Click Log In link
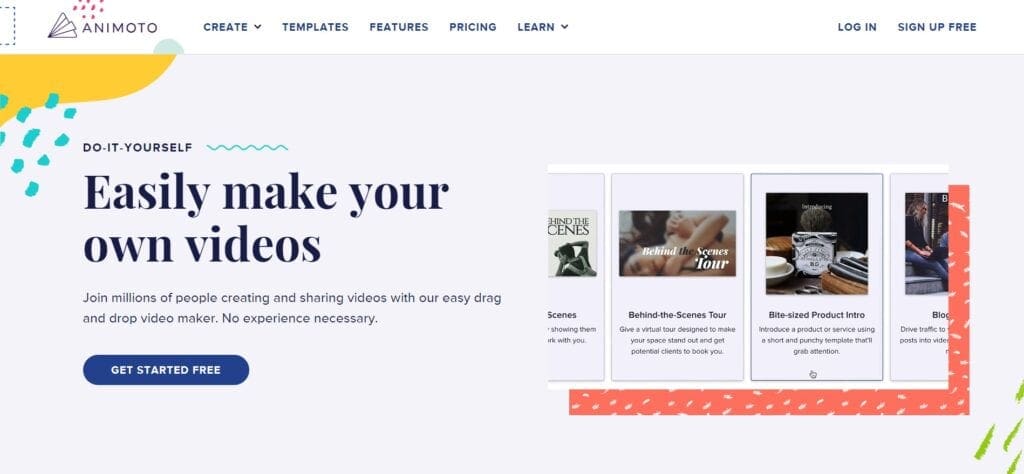Screen dimensions: 1024x474 click(x=857, y=27)
